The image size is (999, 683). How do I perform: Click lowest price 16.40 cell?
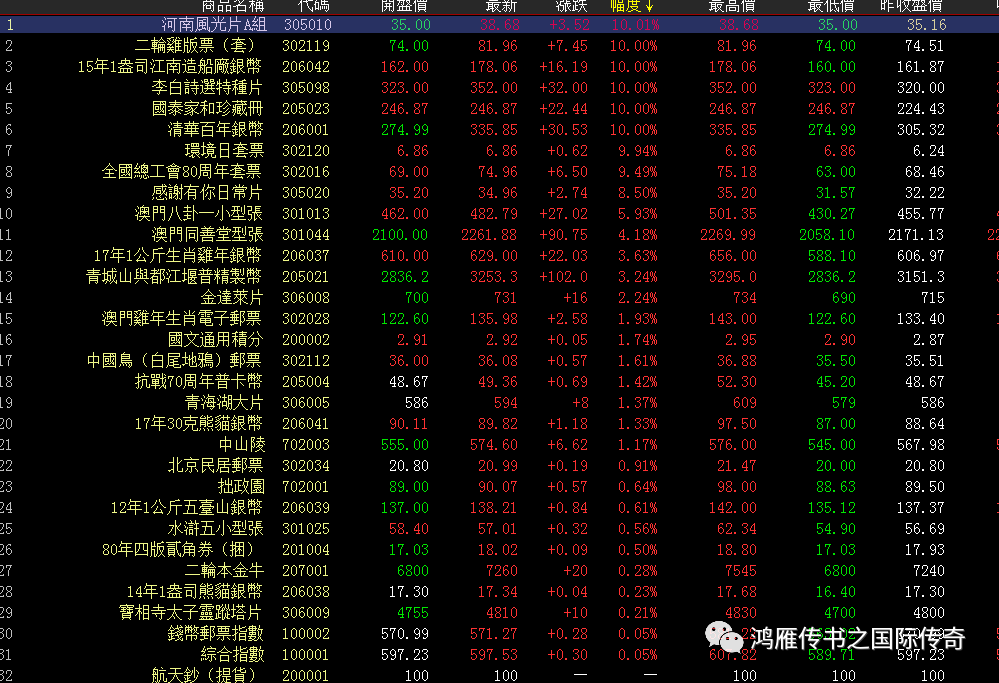[x=836, y=592]
